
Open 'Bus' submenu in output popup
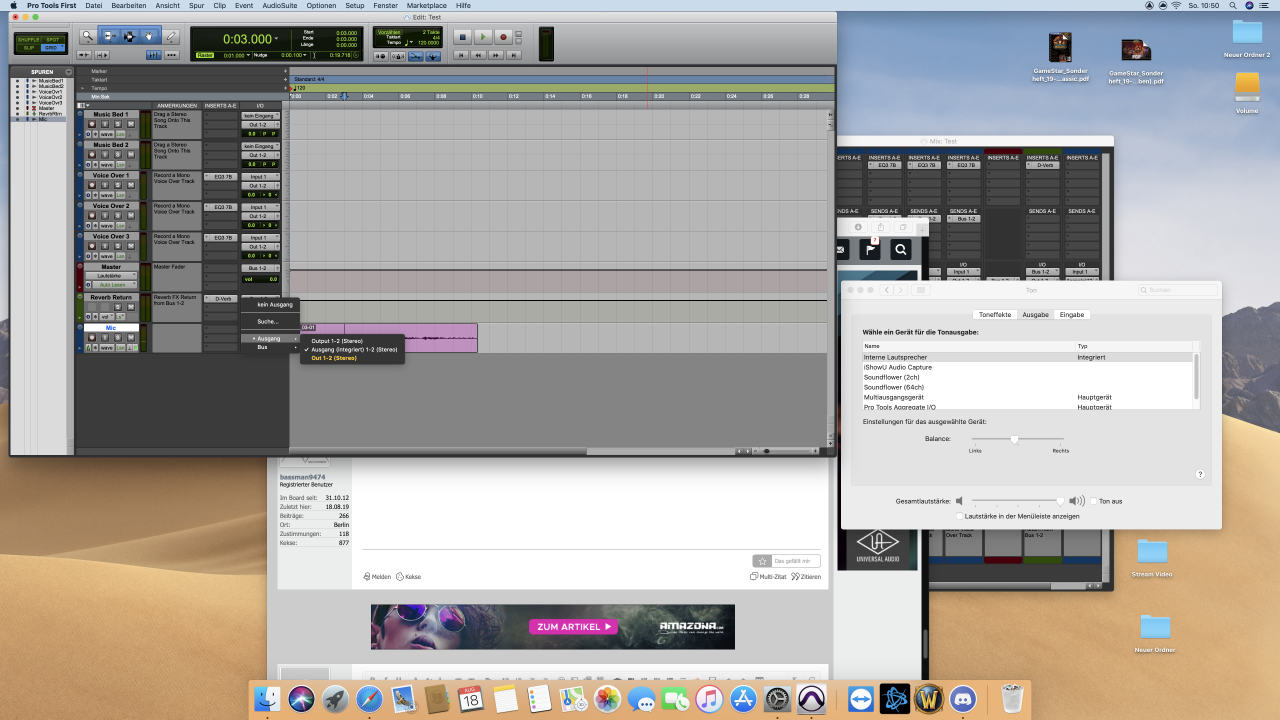coord(270,347)
